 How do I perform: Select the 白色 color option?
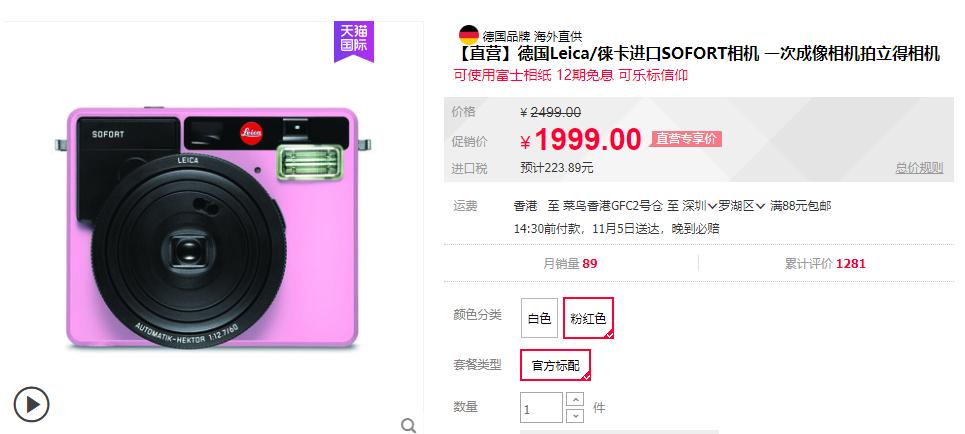click(x=539, y=318)
